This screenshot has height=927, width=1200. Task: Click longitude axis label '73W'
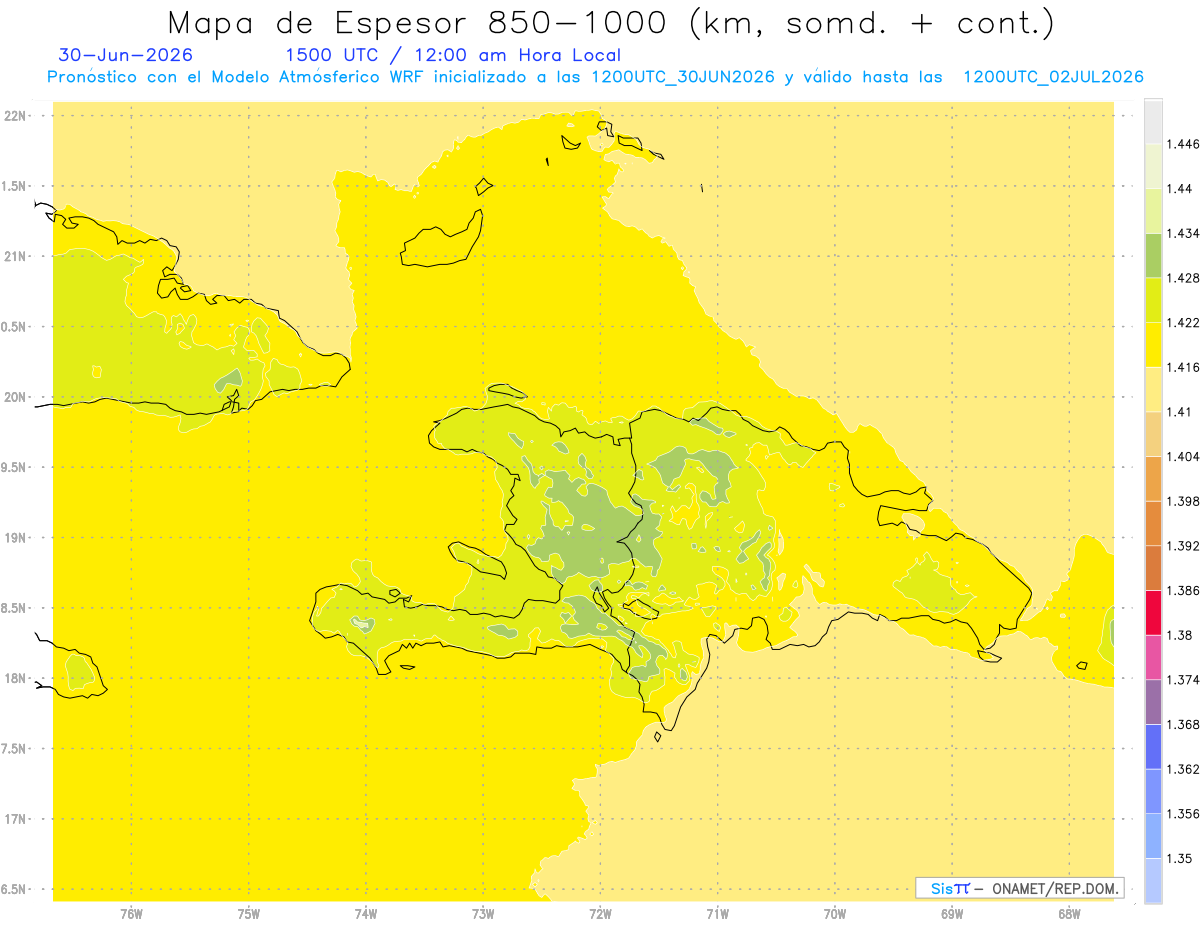click(483, 913)
